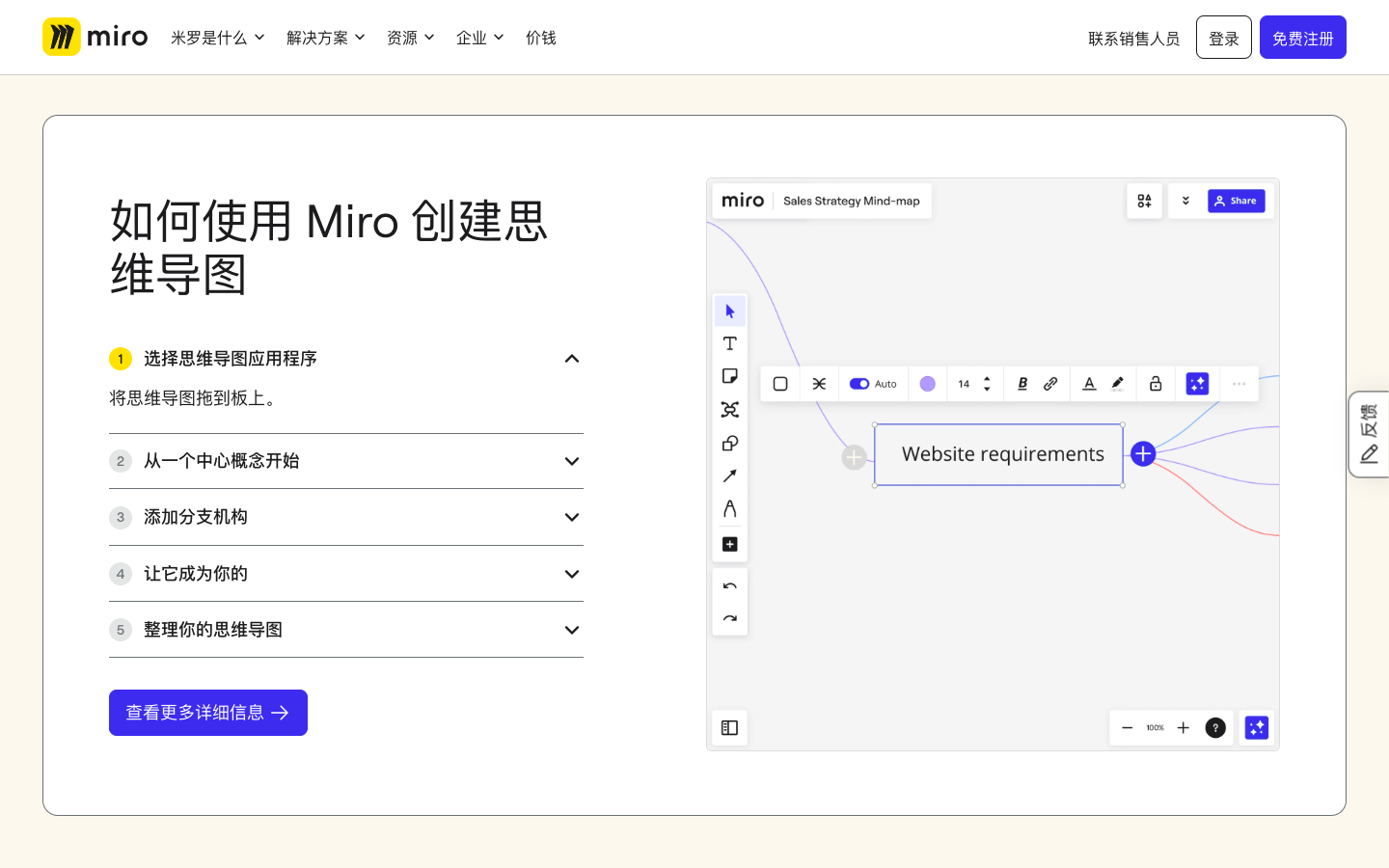Expand step 5 整理你的思维导图
Screen dimensions: 1389x868
[x=572, y=630]
